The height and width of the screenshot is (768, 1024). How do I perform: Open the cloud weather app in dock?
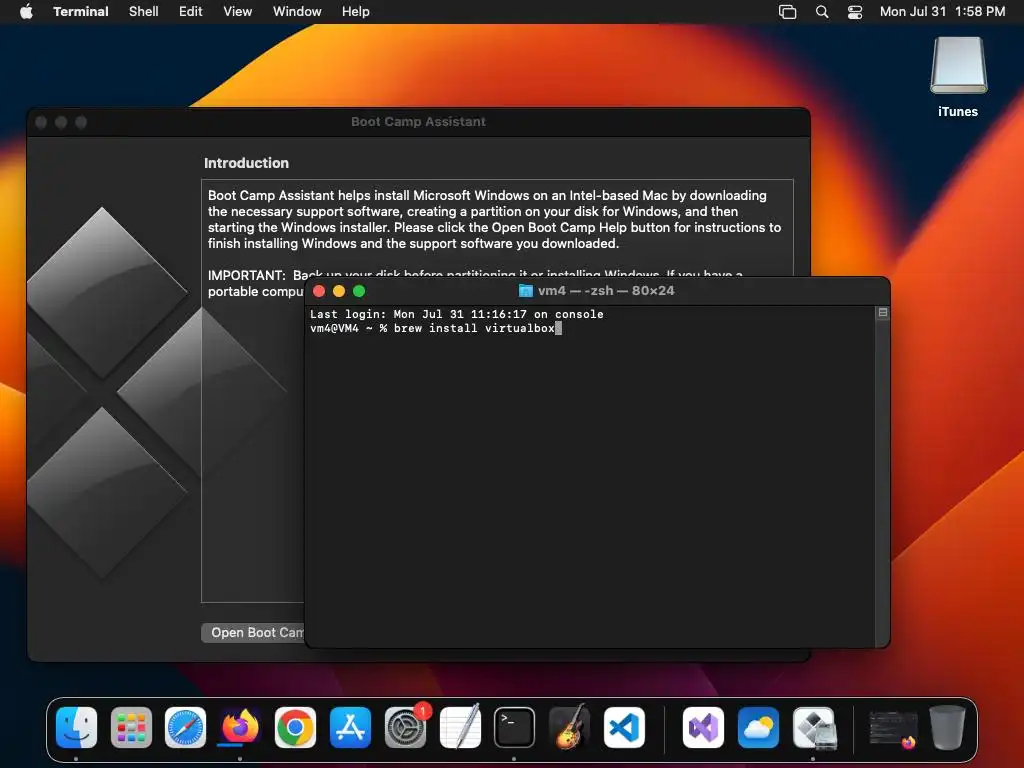tap(758, 728)
